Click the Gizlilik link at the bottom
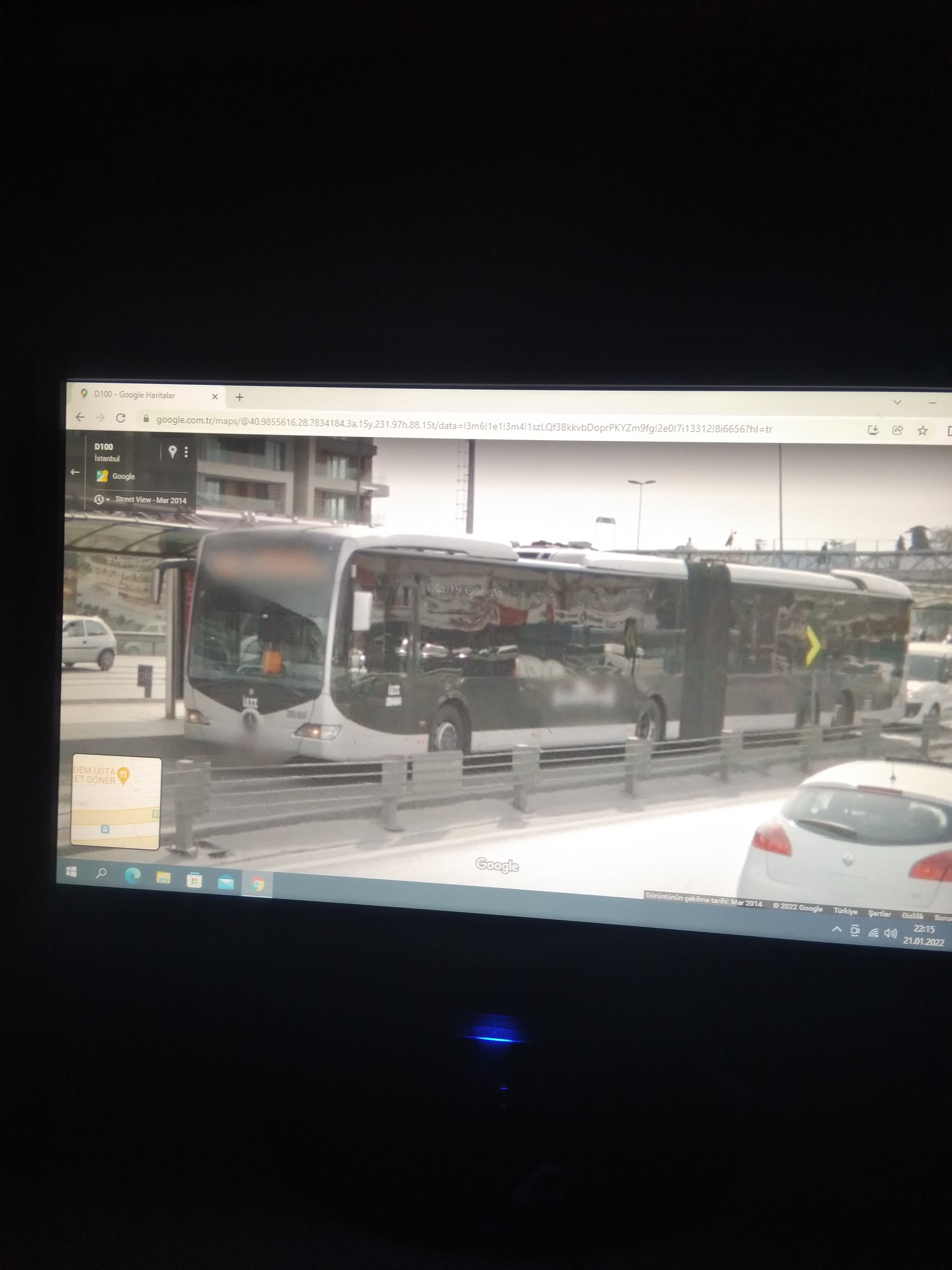The height and width of the screenshot is (1270, 952). pyautogui.click(x=912, y=916)
